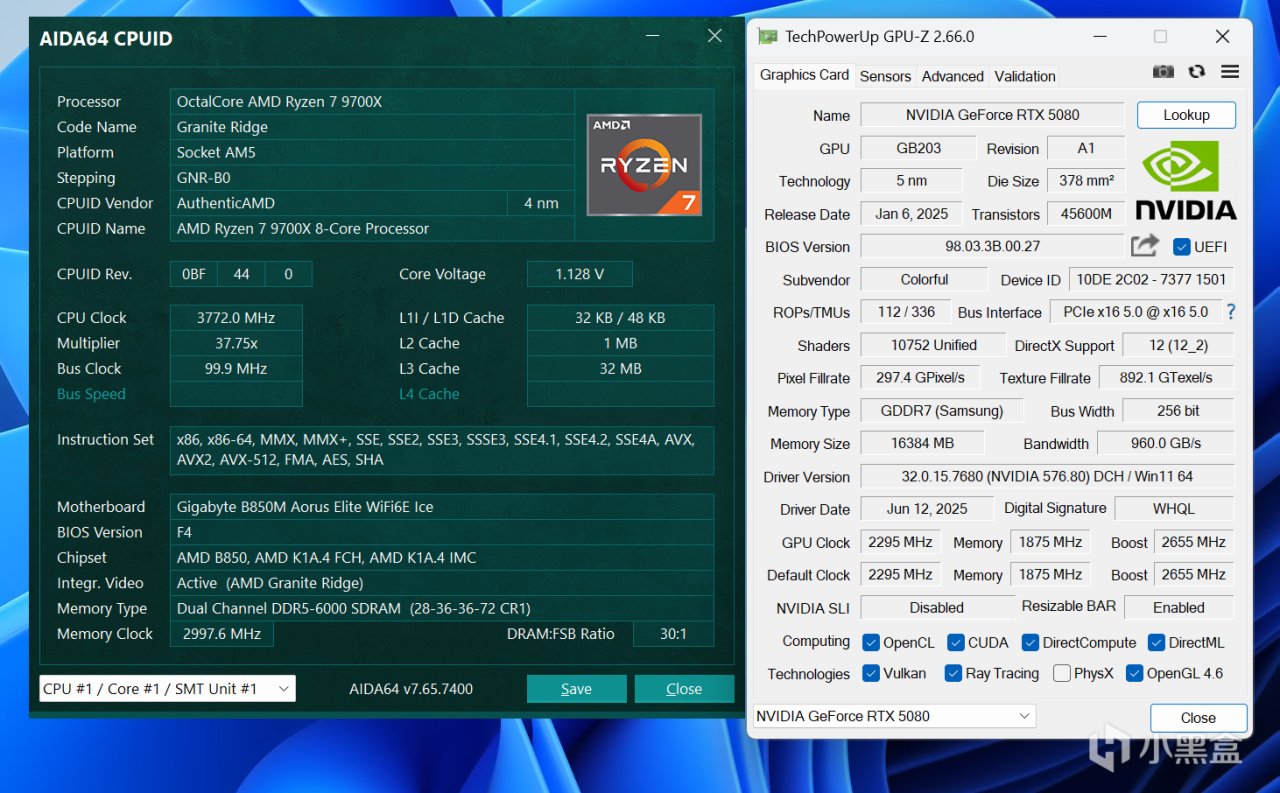
Task: Click the Memory Clock 2997.6 MHz value
Action: tap(222, 634)
